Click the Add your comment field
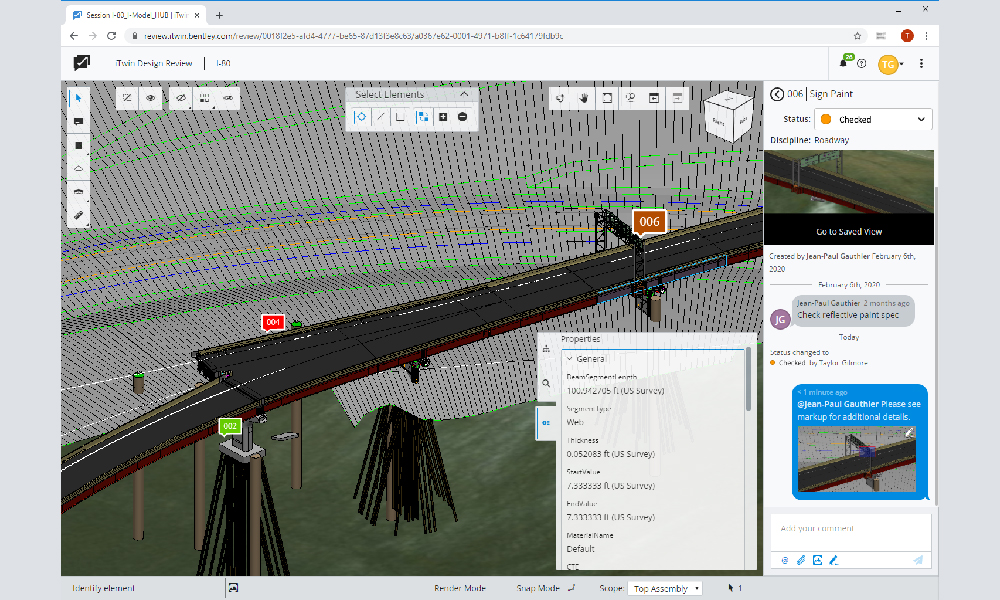1000x600 pixels. pos(848,528)
